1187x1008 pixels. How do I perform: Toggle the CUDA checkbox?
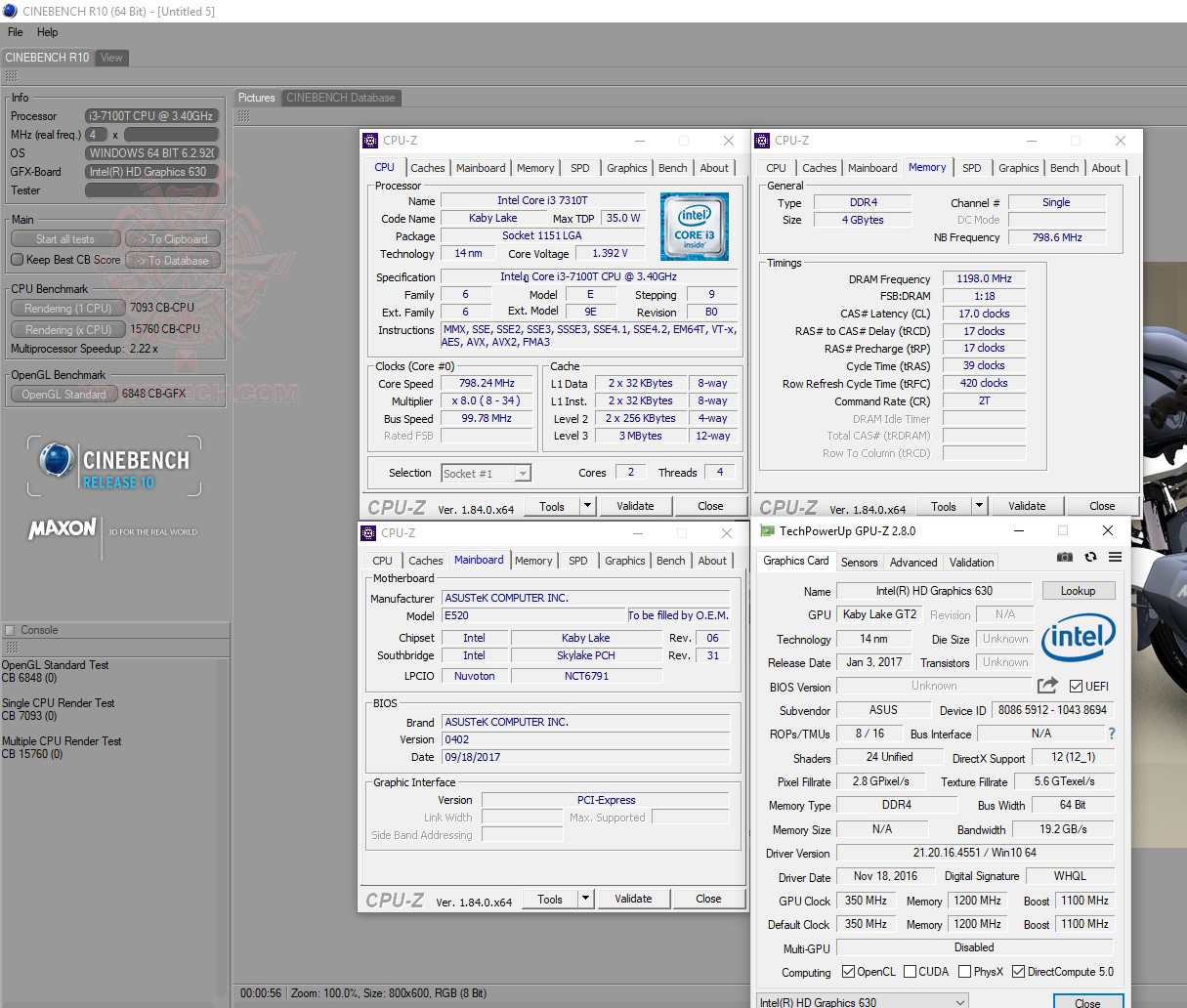(x=910, y=972)
